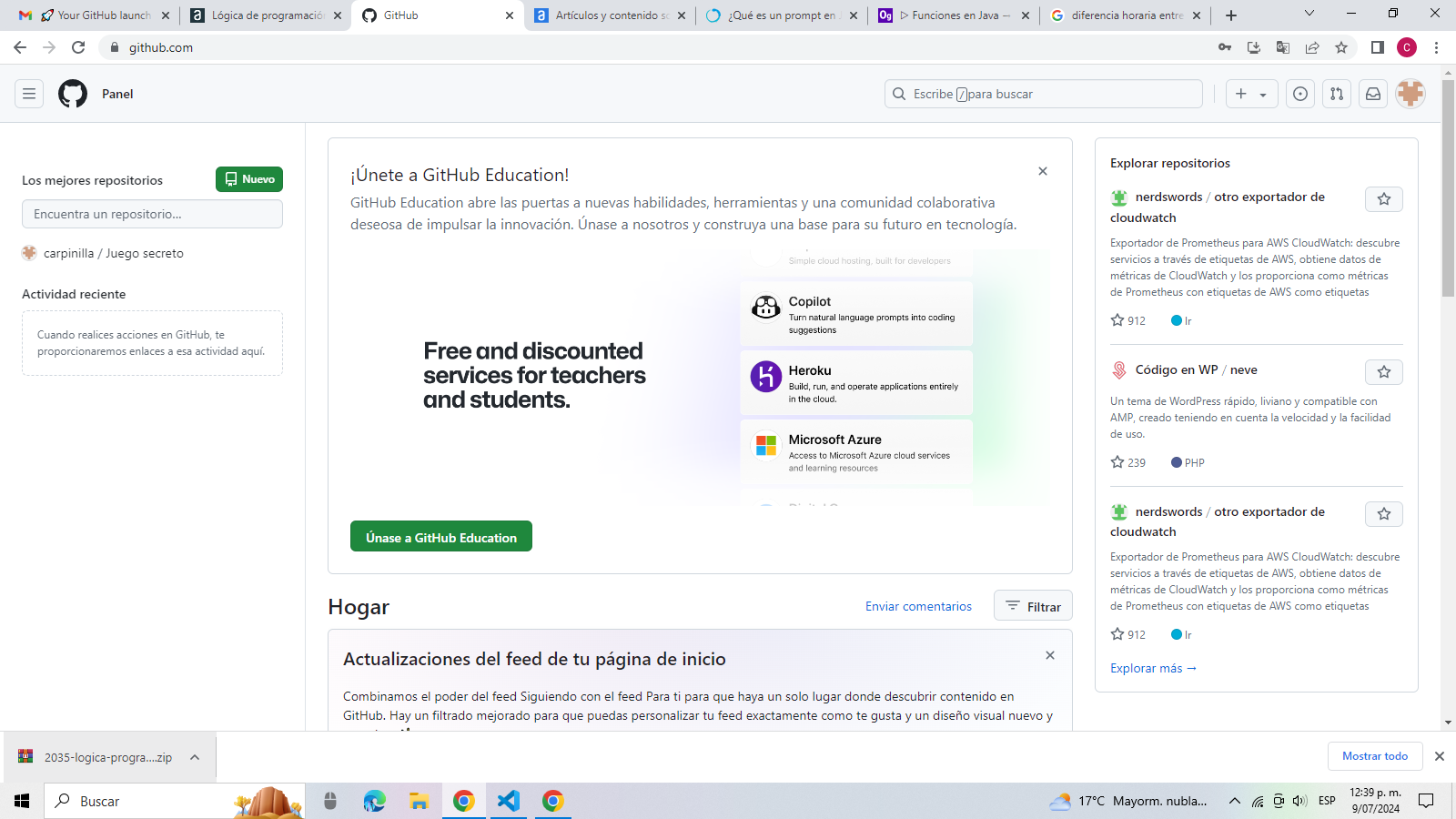
Task: Click the taskbar Buscar search box
Action: click(175, 801)
